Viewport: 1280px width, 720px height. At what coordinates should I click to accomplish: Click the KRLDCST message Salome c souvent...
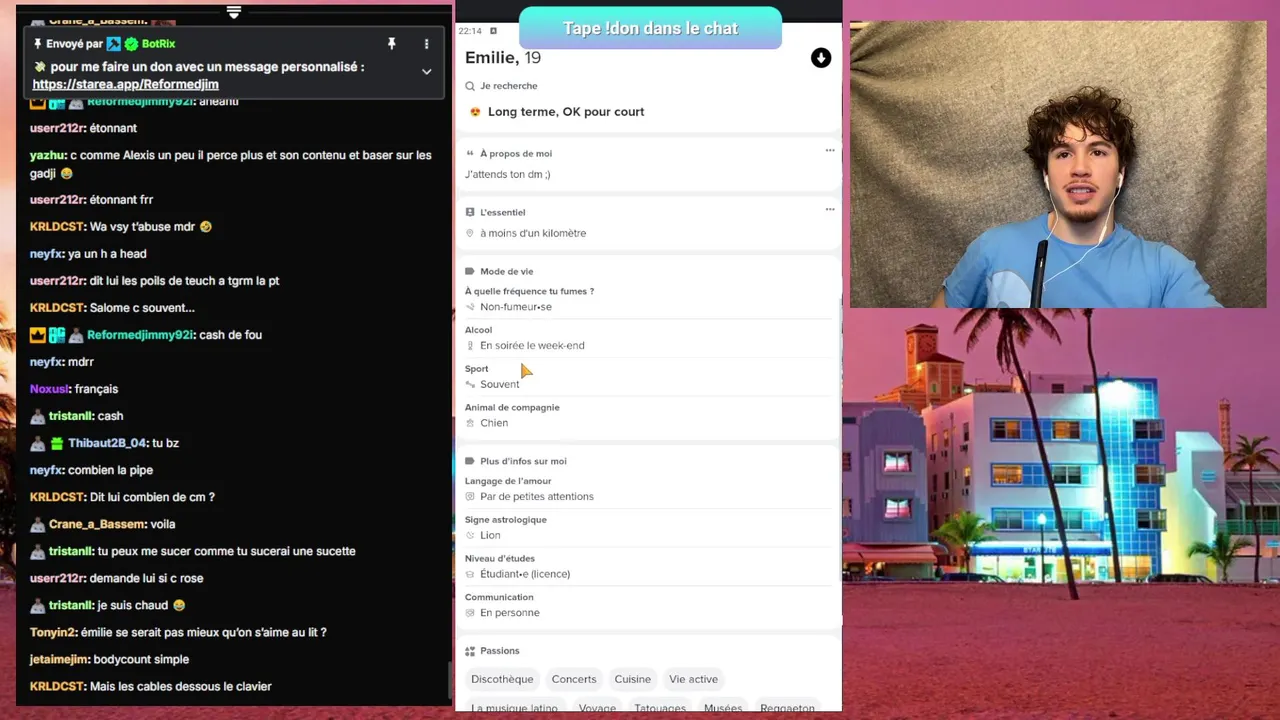[112, 308]
